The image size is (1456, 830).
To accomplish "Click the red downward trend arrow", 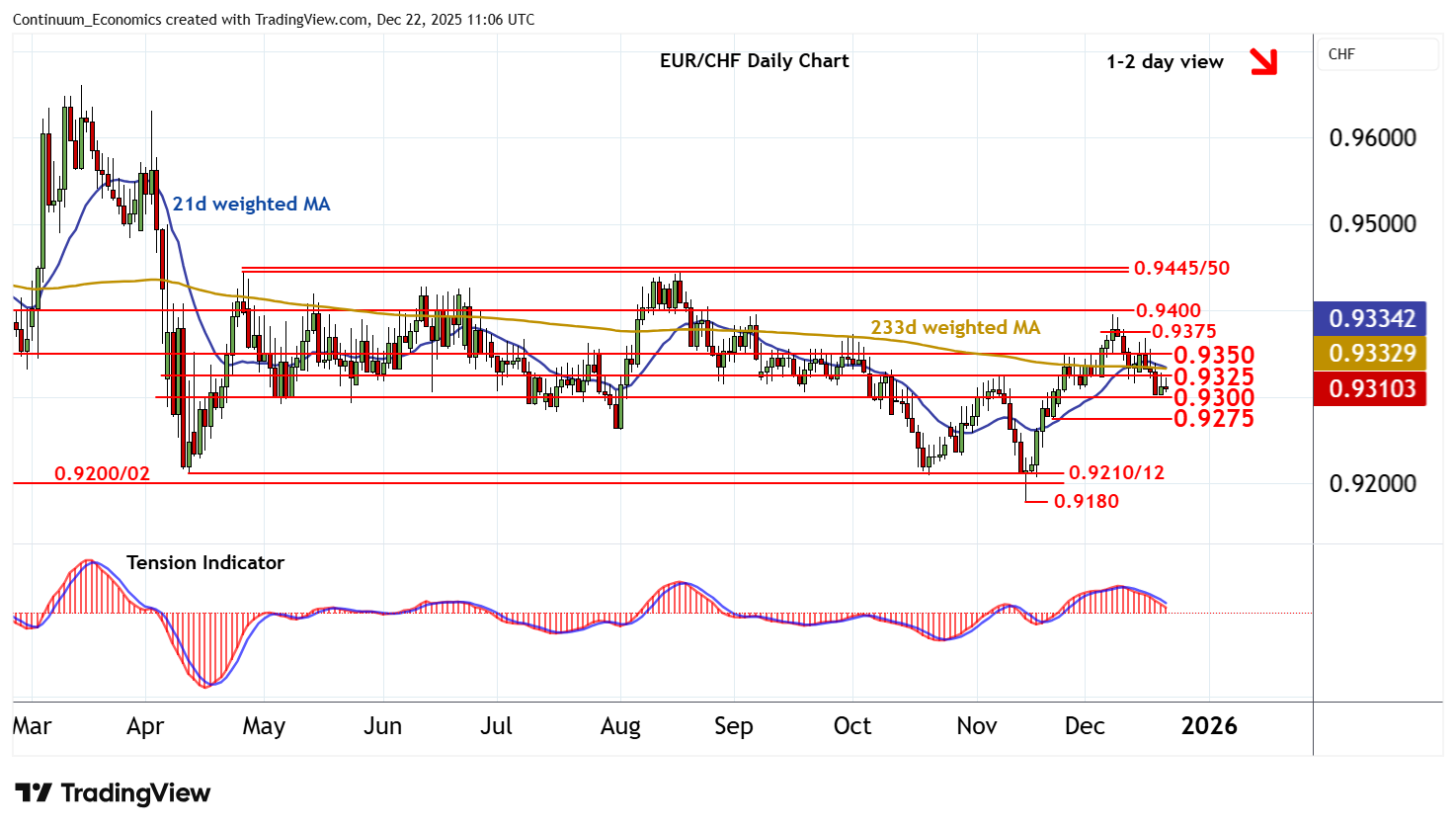I will click(1262, 61).
